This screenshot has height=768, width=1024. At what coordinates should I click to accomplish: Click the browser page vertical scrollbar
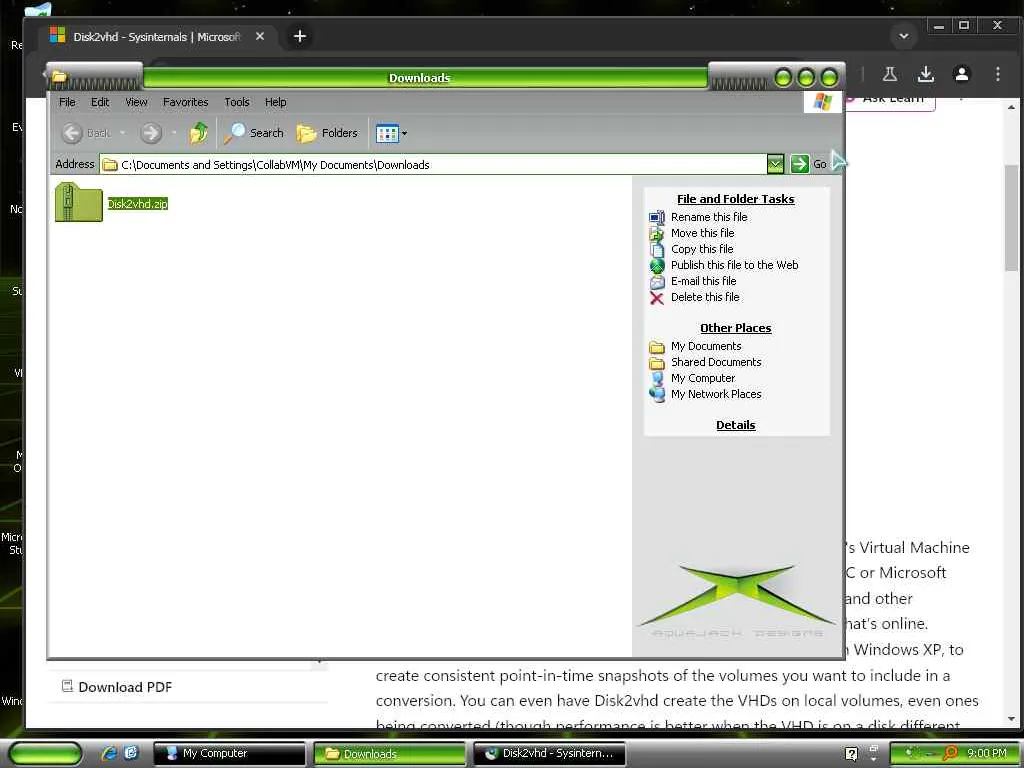pyautogui.click(x=1011, y=218)
